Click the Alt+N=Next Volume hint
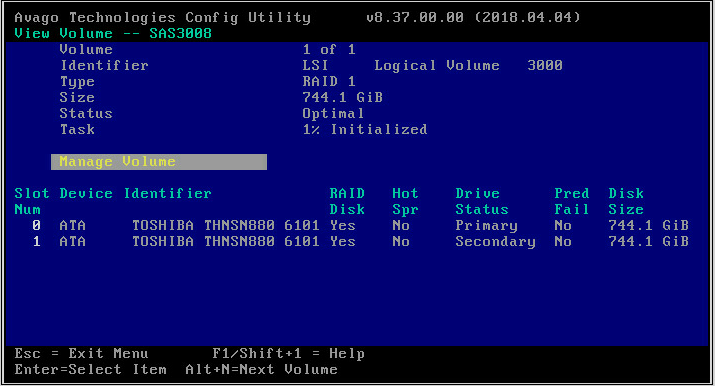This screenshot has height=386, width=715. point(261,369)
